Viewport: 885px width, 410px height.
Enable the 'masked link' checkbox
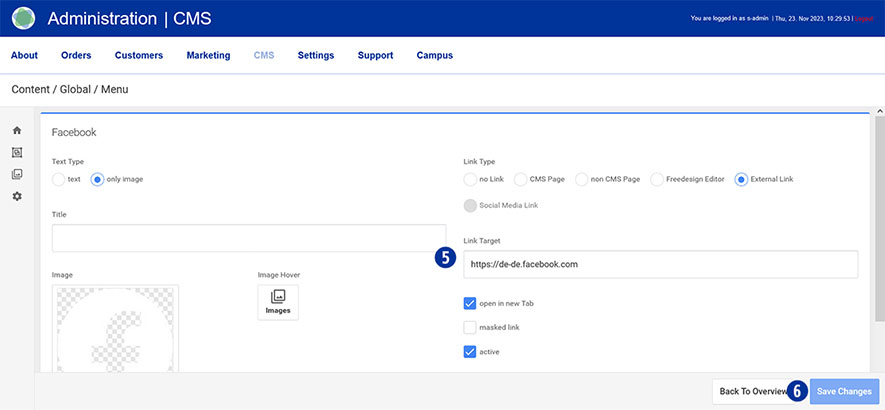click(x=470, y=327)
